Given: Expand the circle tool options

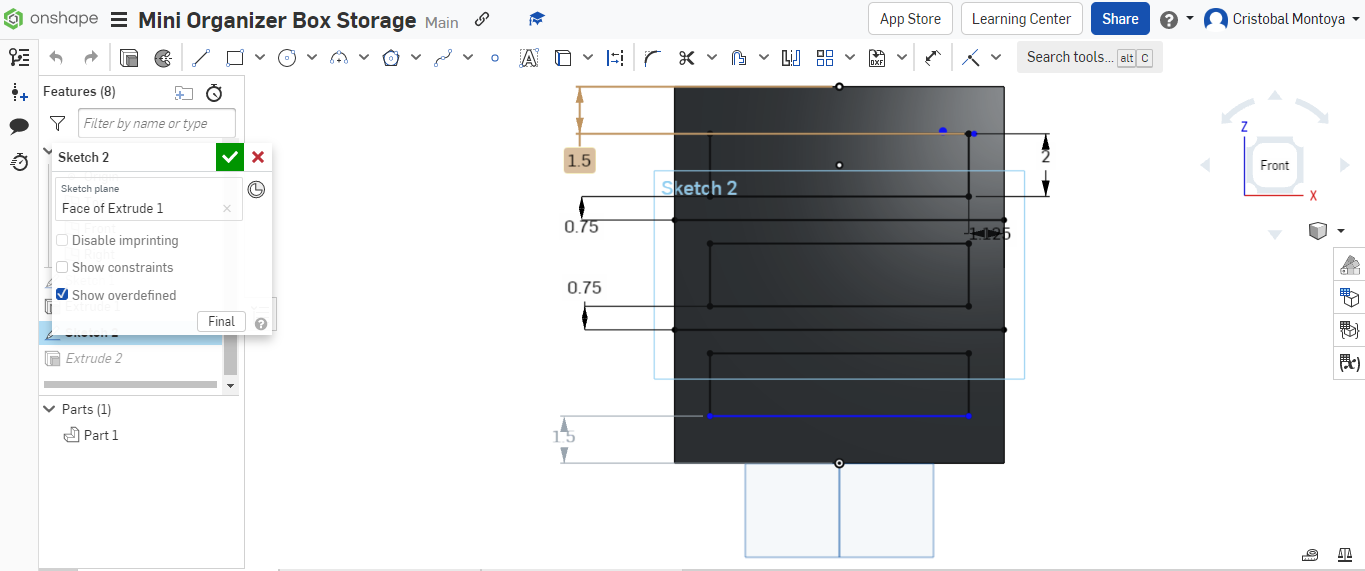Looking at the screenshot, I should coord(312,58).
